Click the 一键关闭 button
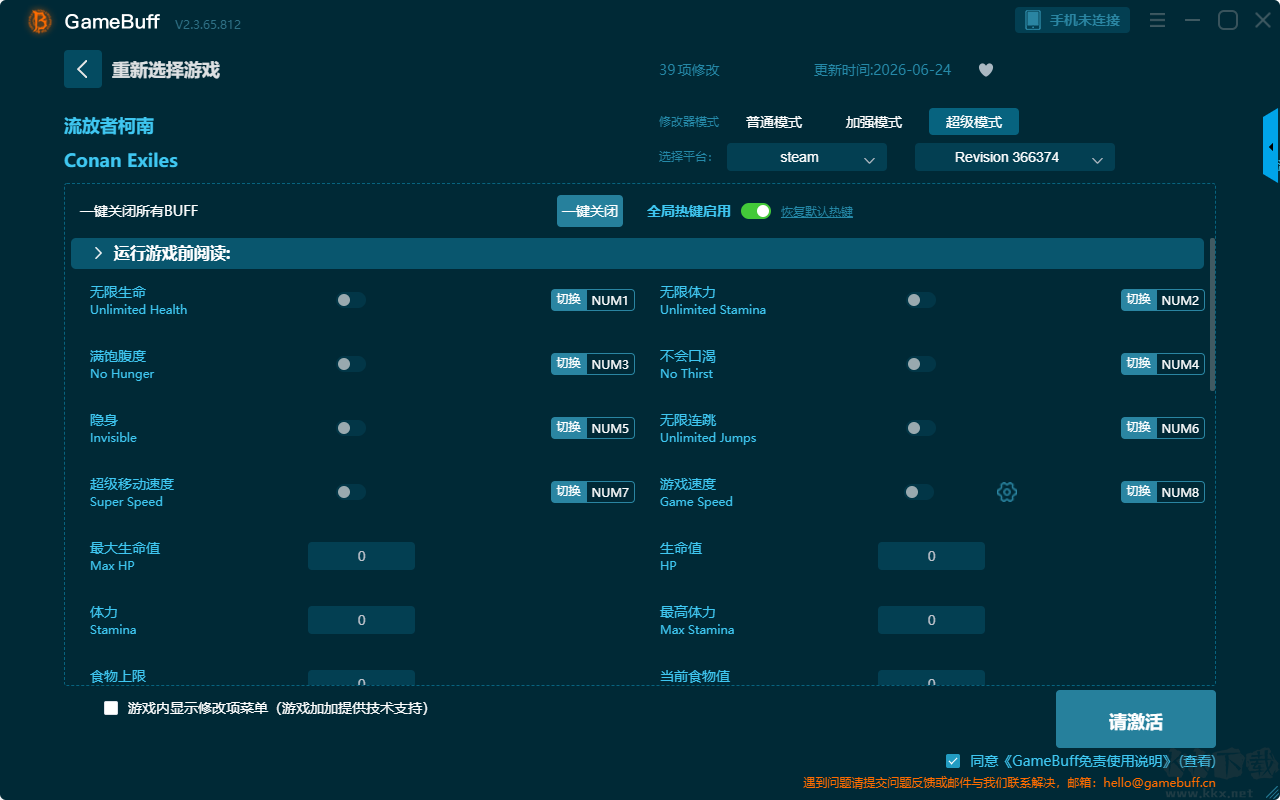The image size is (1280, 800). [590, 211]
